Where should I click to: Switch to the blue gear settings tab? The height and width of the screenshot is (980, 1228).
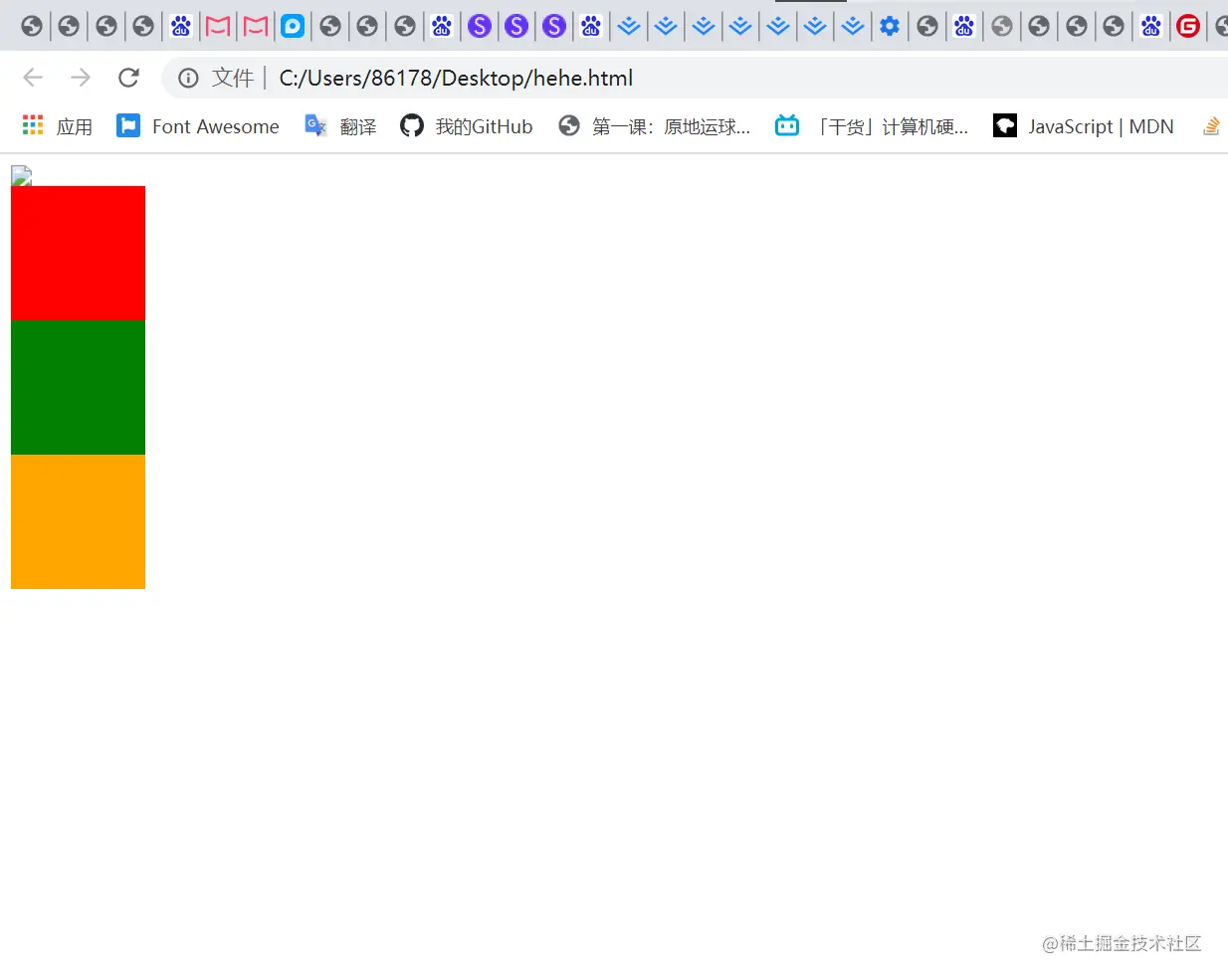pos(890,26)
